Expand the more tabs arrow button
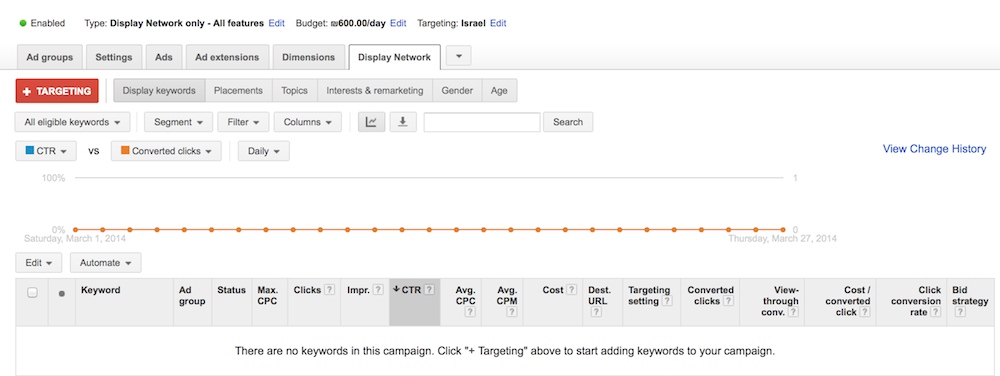The width and height of the screenshot is (1000, 376). (x=459, y=55)
